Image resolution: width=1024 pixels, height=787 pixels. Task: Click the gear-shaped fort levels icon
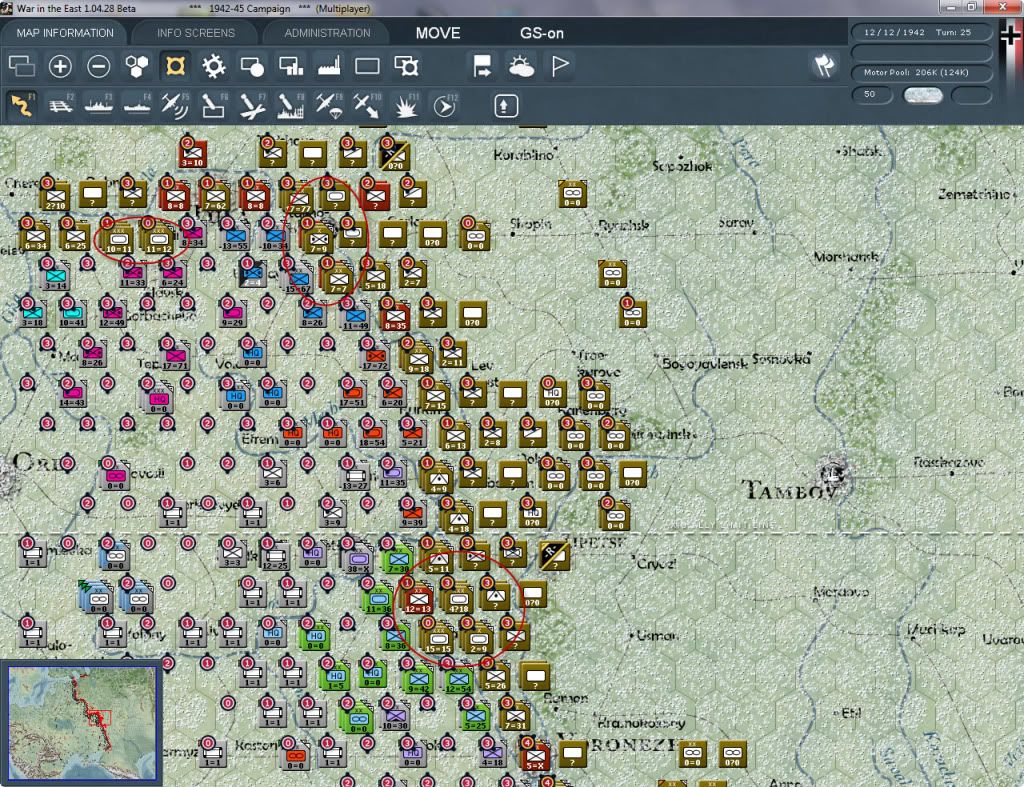[x=214, y=67]
